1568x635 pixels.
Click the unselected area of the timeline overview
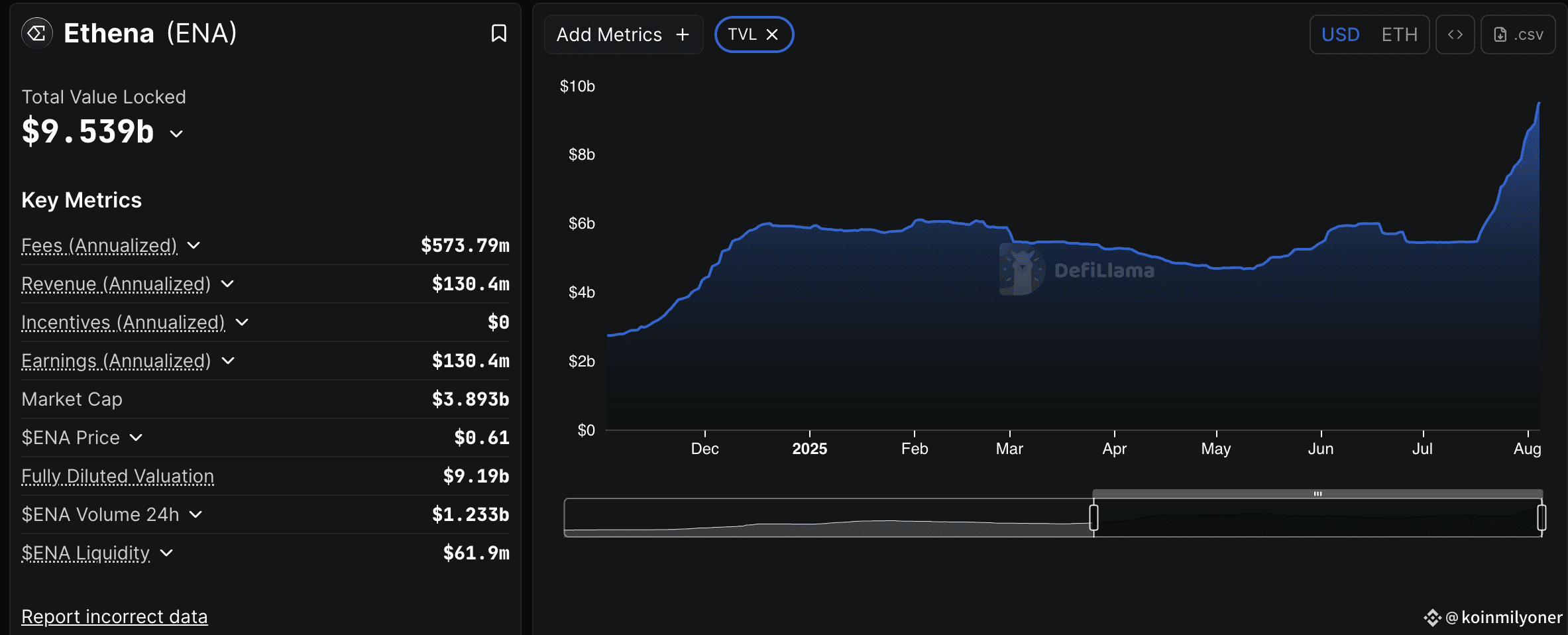(x=828, y=518)
